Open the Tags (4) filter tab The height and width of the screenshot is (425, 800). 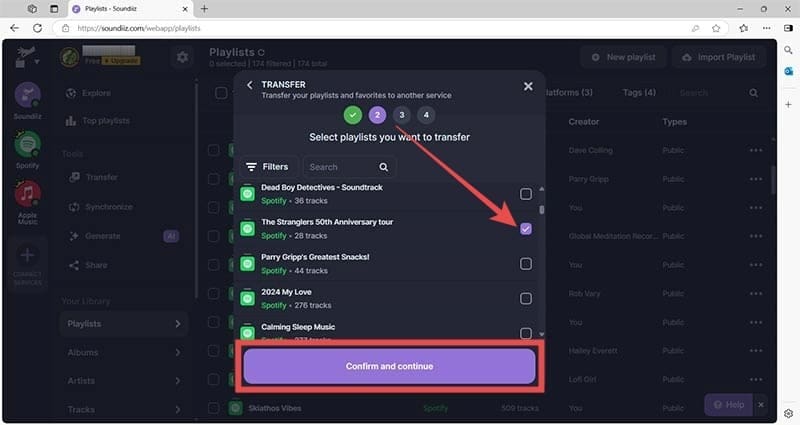[639, 92]
